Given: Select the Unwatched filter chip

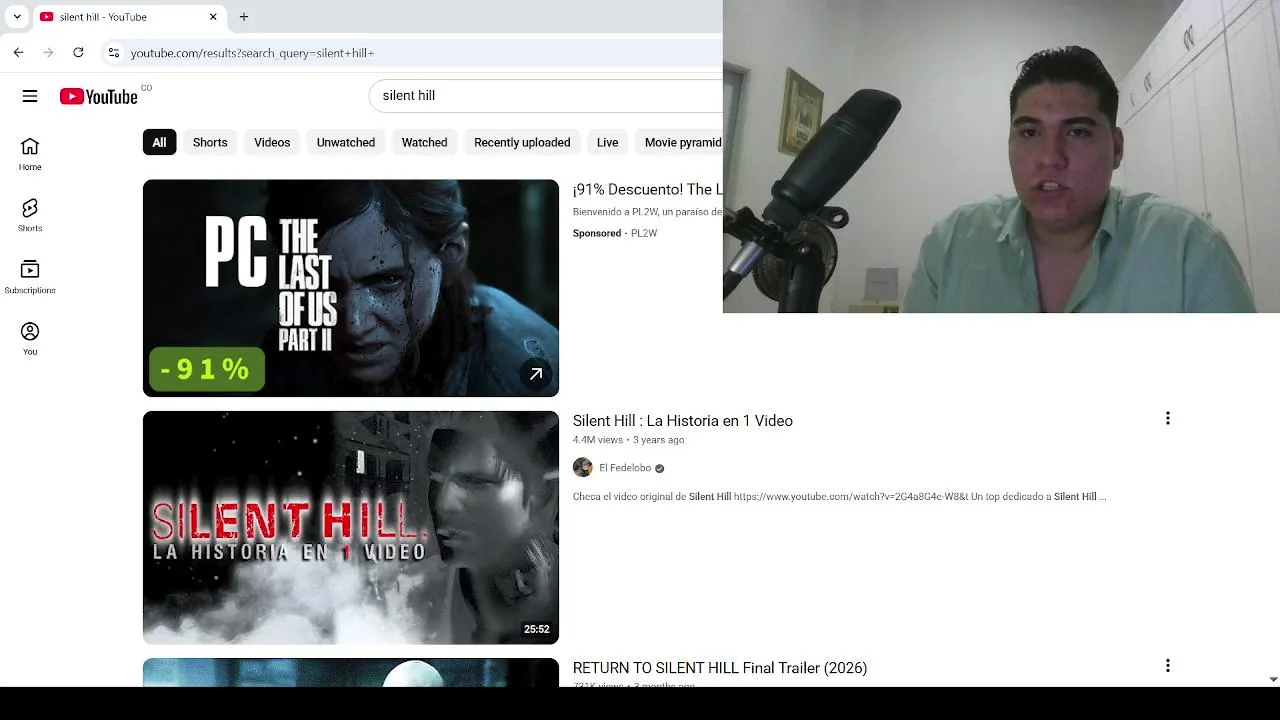Looking at the screenshot, I should point(346,142).
